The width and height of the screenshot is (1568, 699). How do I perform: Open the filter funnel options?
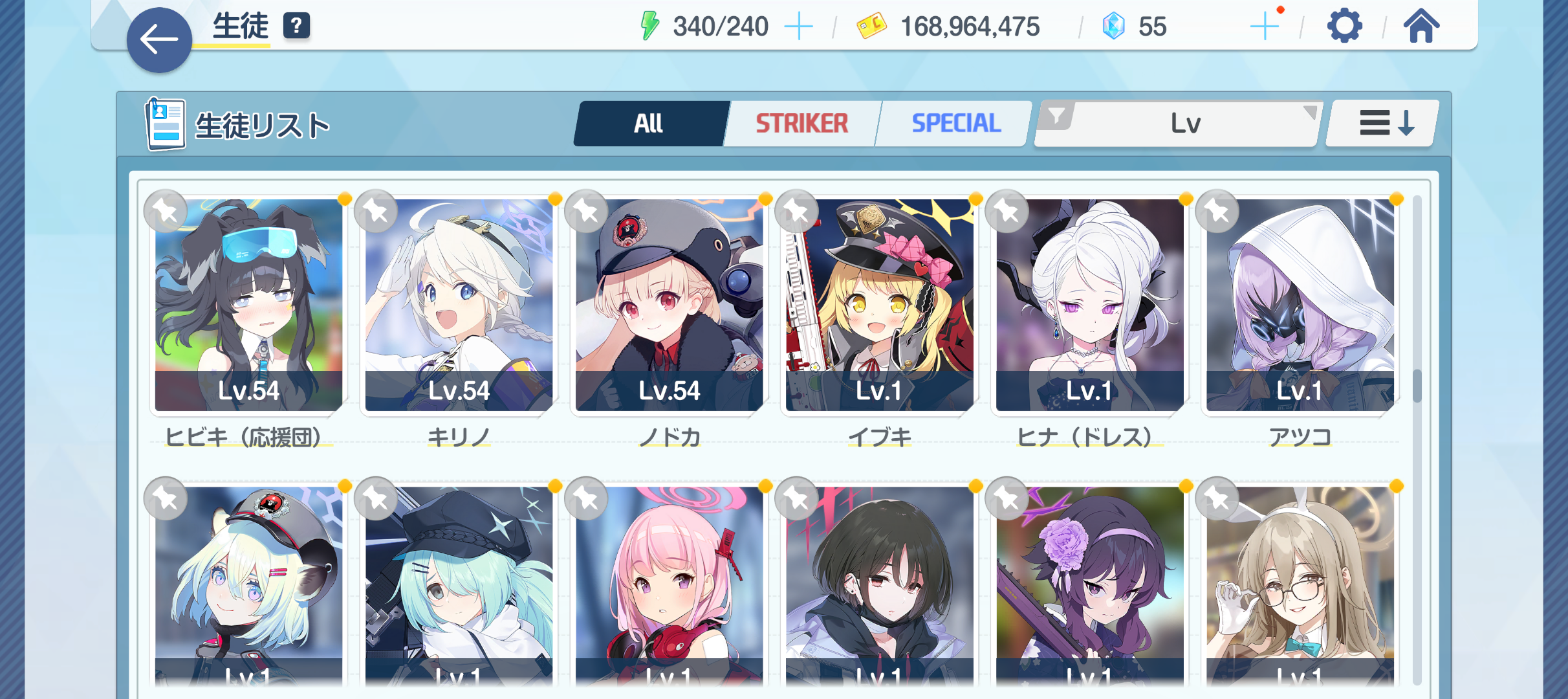[1056, 116]
